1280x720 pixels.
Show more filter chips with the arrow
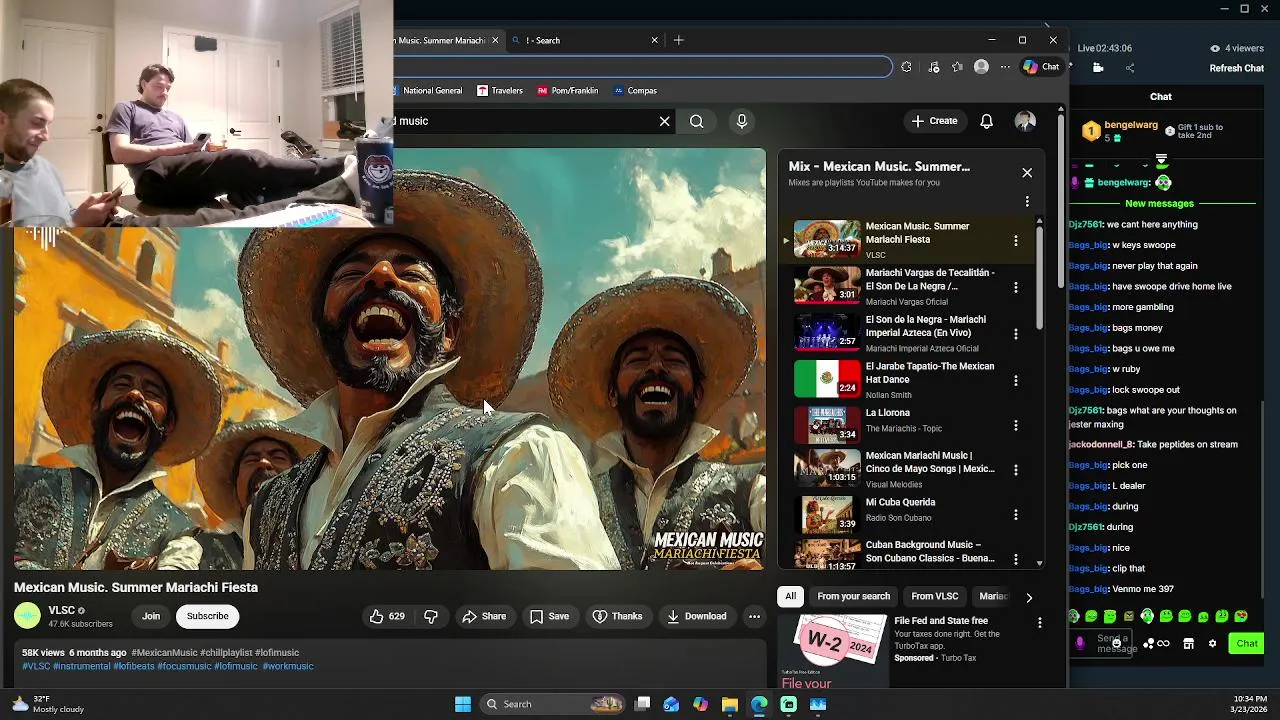(1029, 597)
